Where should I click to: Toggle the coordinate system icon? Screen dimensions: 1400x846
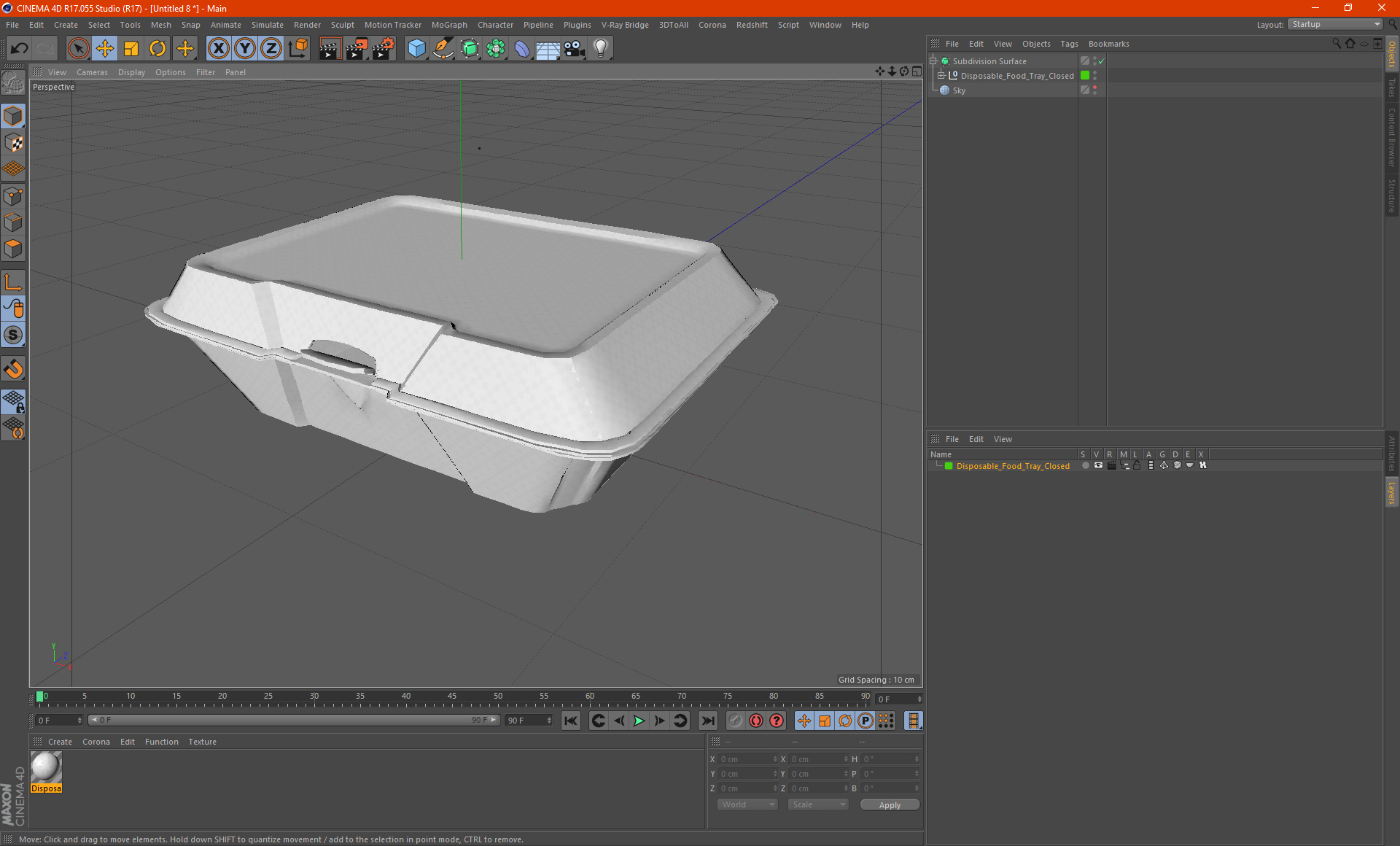298,49
